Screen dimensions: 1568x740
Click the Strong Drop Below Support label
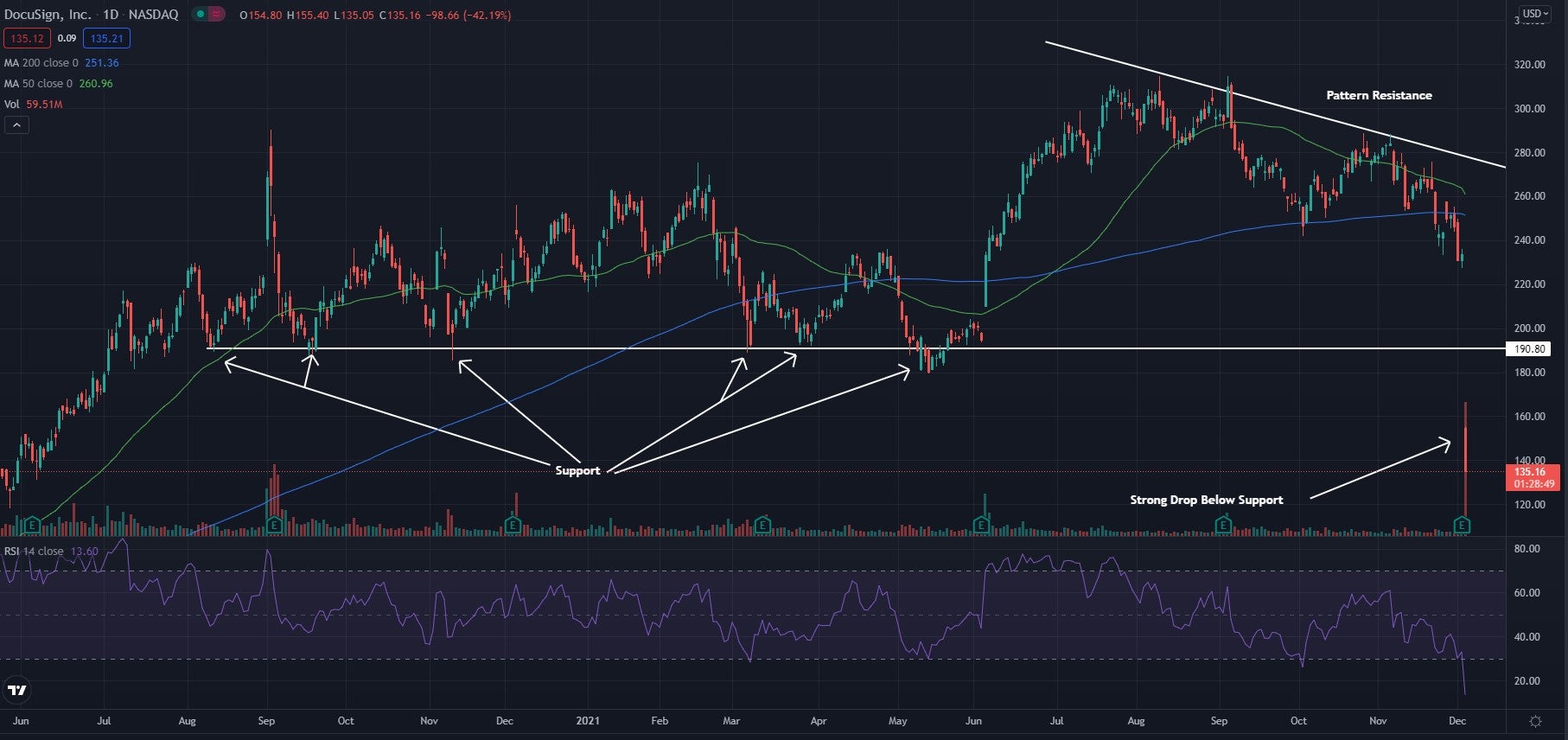tap(1207, 500)
